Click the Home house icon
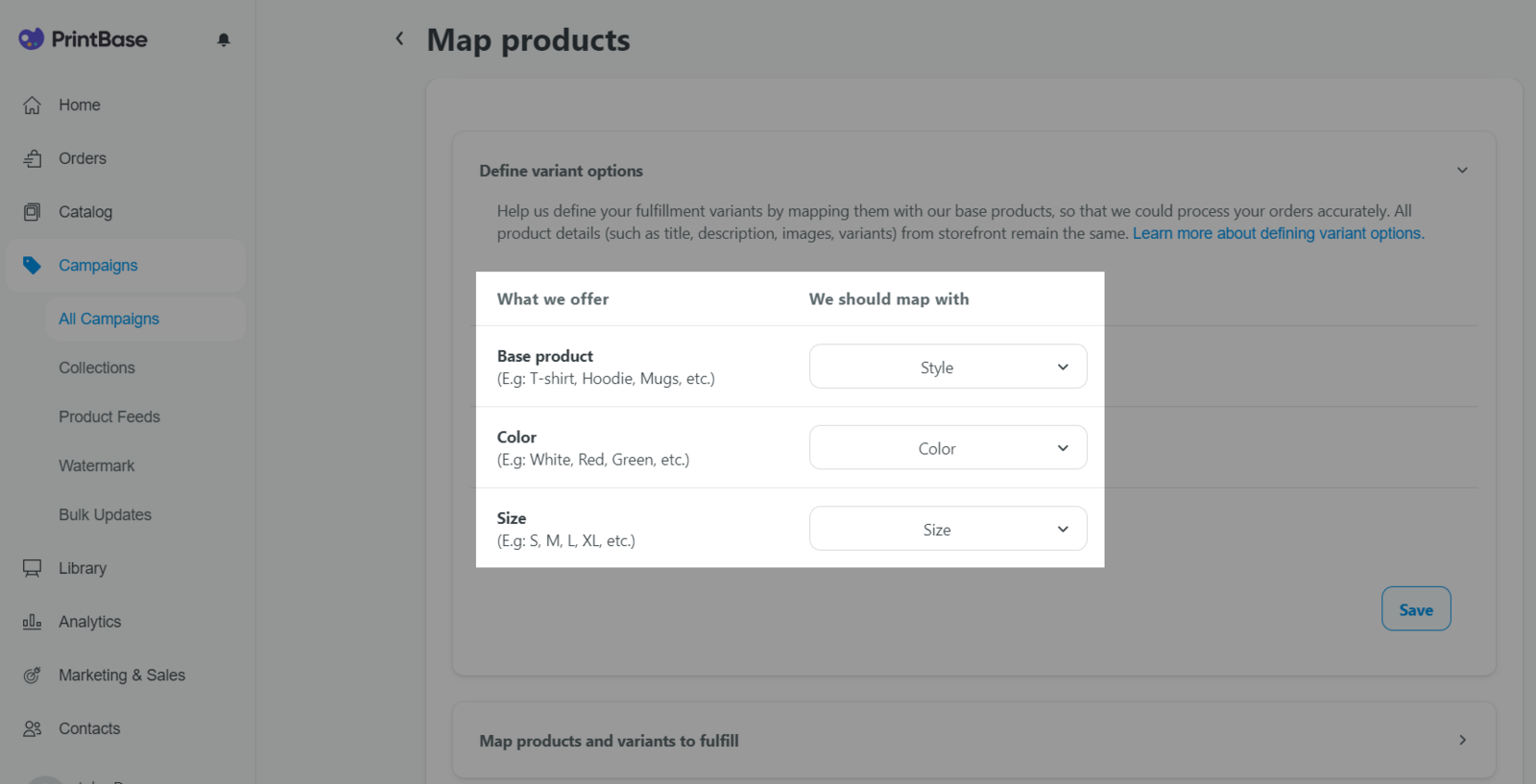The height and width of the screenshot is (784, 1536). (x=32, y=106)
